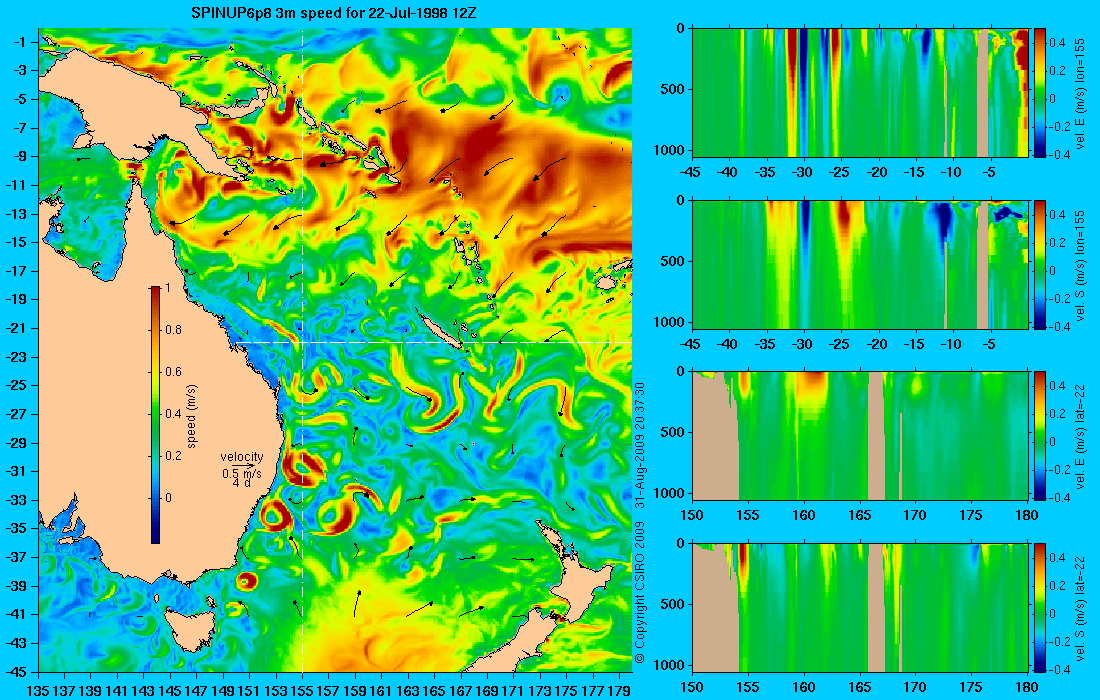
Task: Click the velocity scale arrow in the legend
Action: point(244,465)
